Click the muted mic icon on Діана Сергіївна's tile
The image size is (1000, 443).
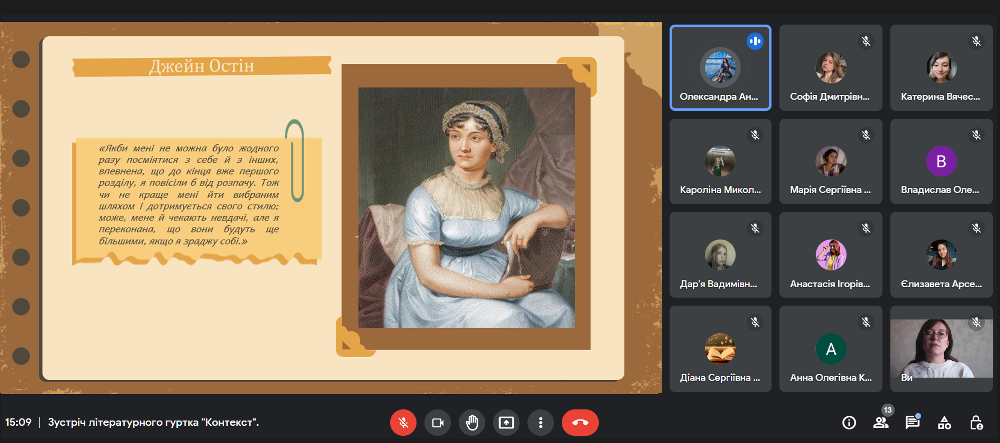755,322
